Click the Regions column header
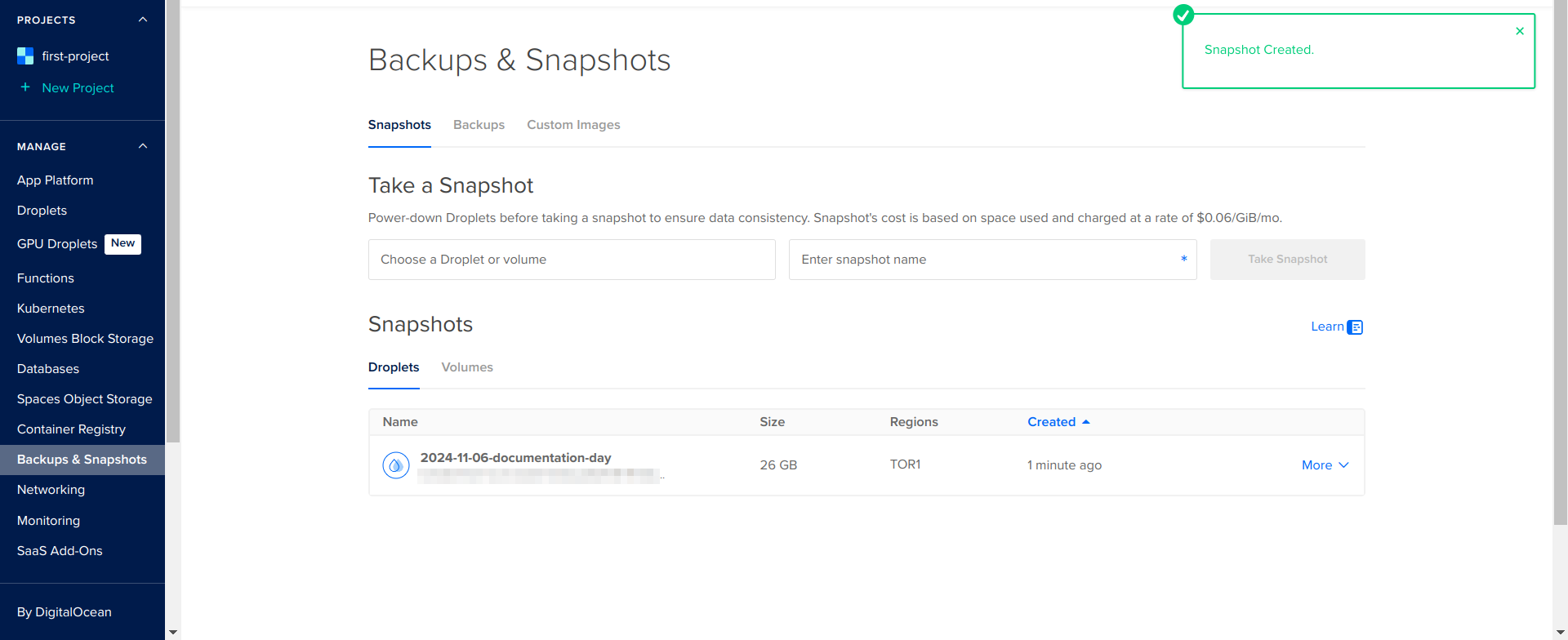Screen dimensions: 1568x640 pyautogui.click(x=914, y=422)
